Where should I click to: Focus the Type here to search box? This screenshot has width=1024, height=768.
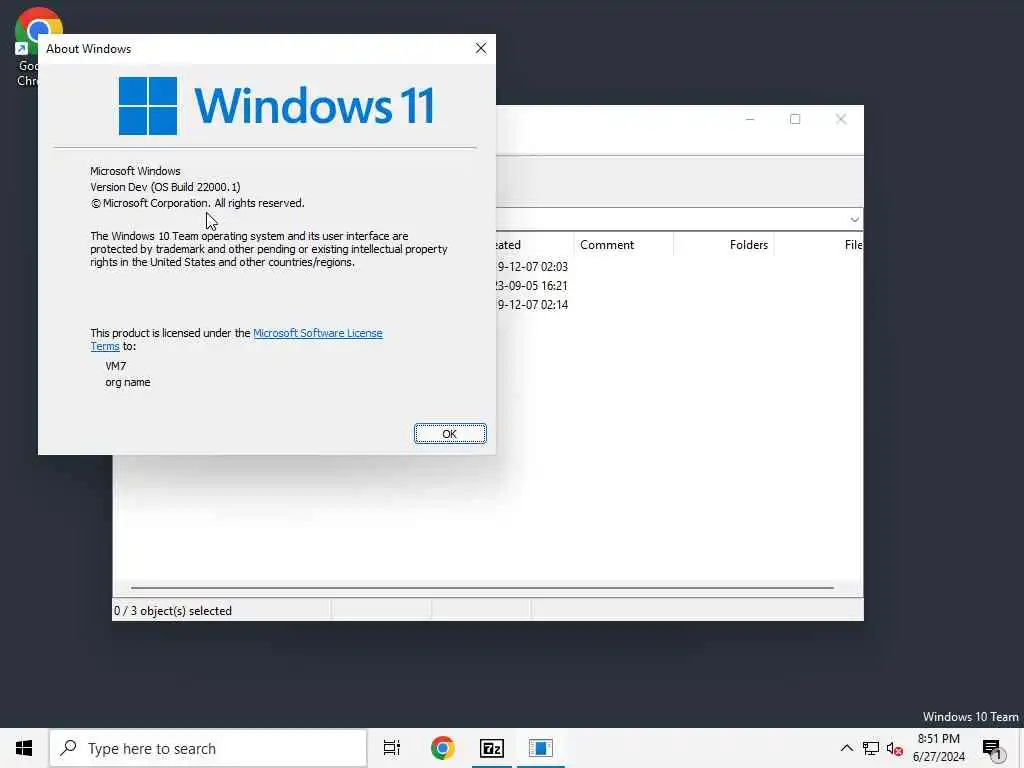click(x=208, y=748)
